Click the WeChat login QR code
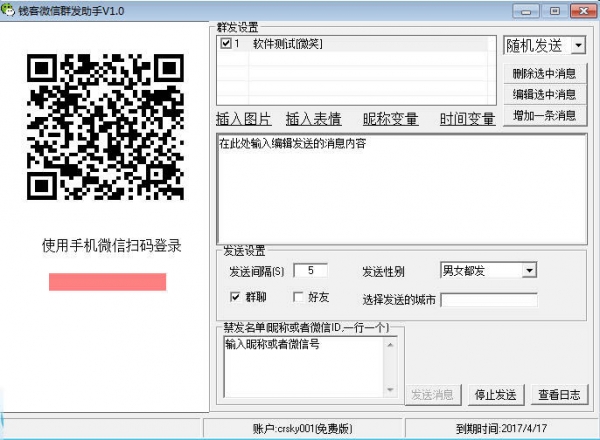 [105, 127]
